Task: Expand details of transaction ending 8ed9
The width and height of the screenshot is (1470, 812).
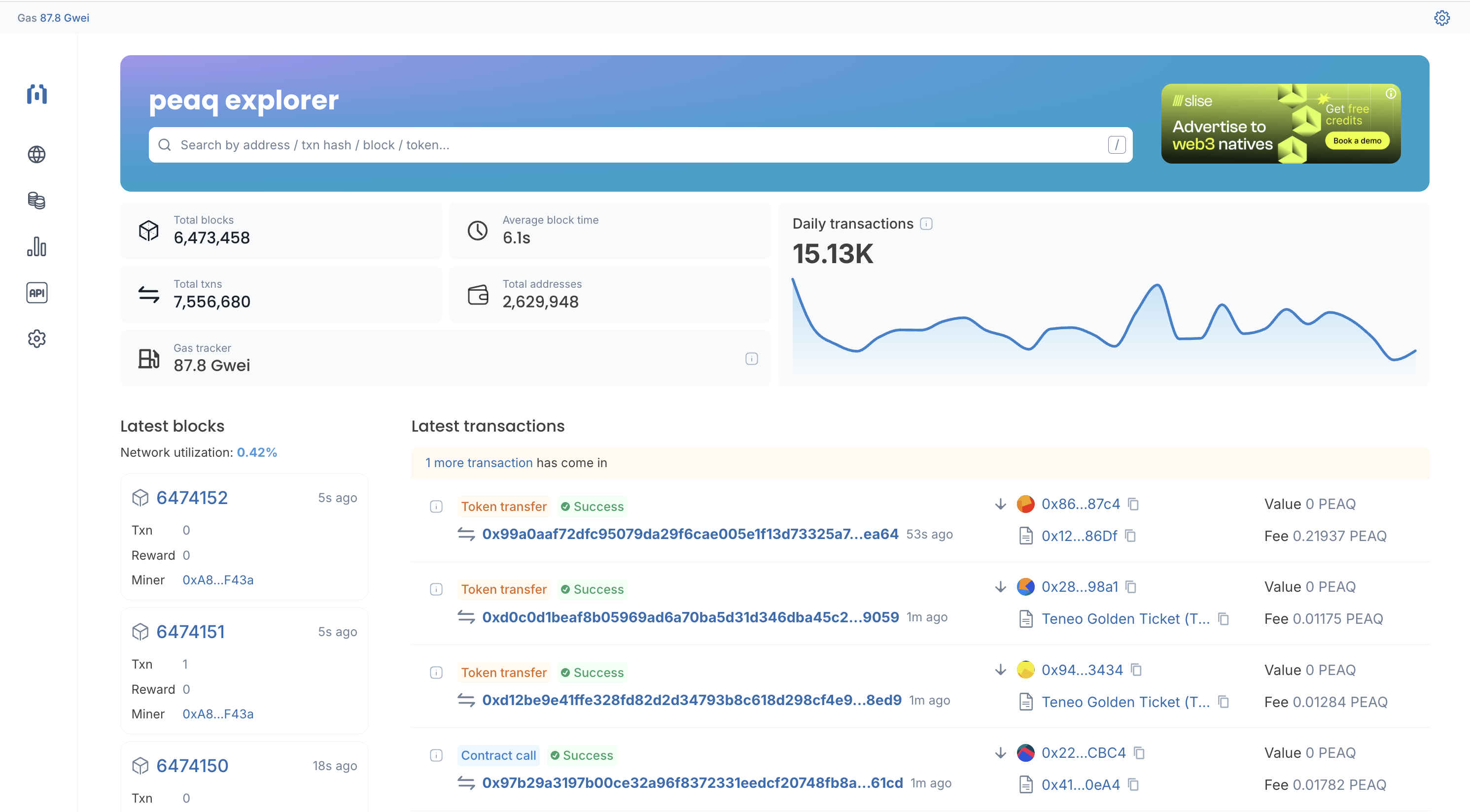Action: point(436,672)
